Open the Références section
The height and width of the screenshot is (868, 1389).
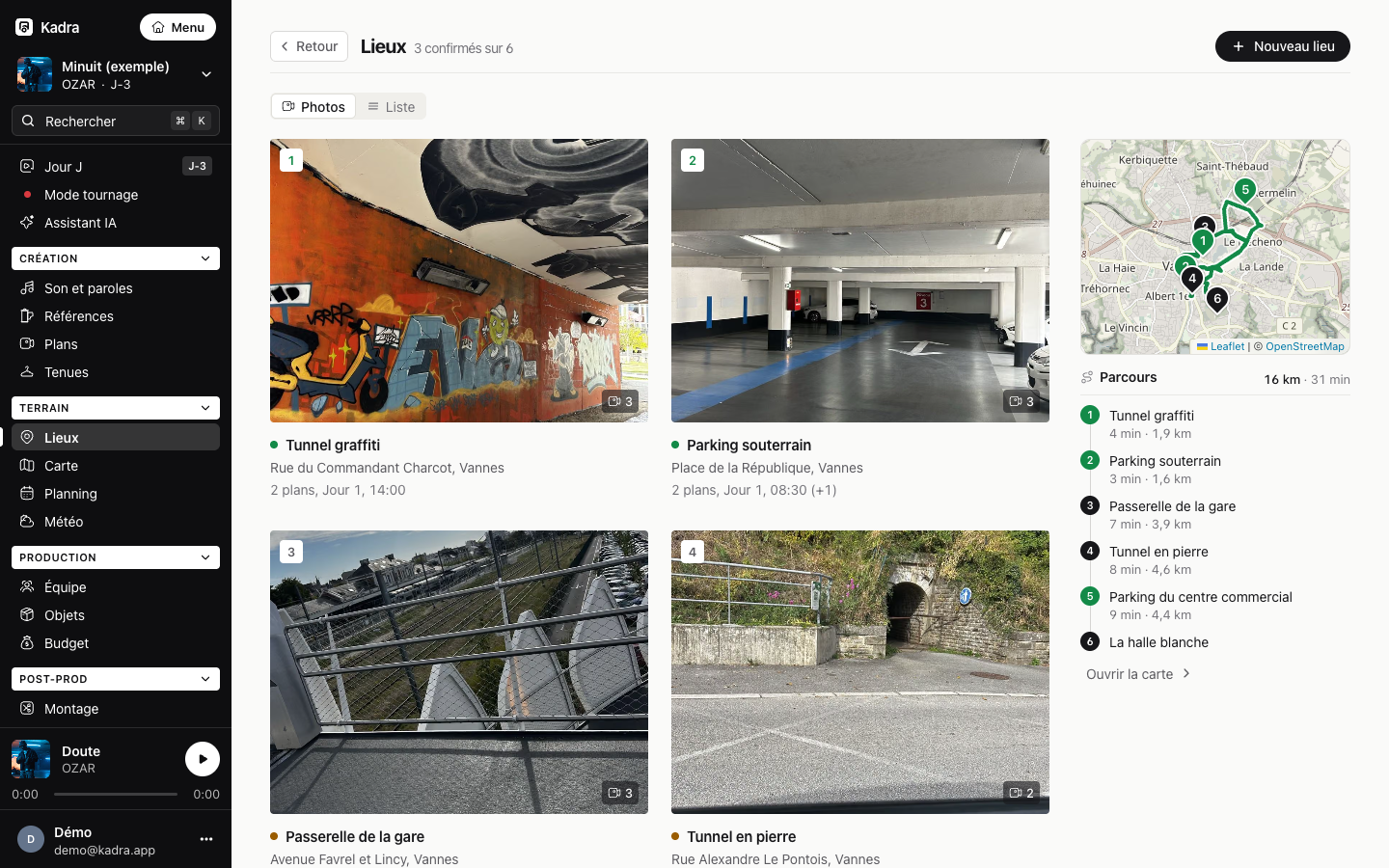[116, 315]
